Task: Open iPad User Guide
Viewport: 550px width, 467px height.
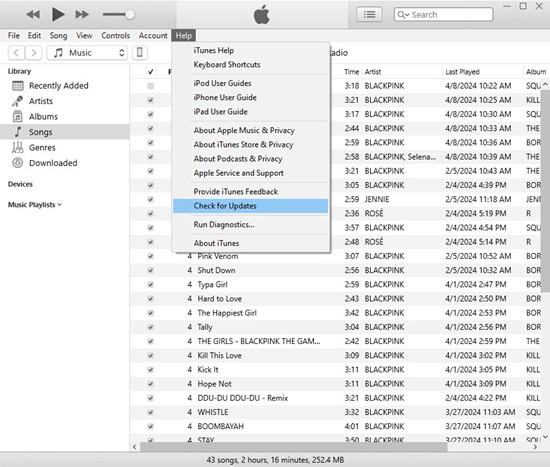Action: click(x=250, y=112)
